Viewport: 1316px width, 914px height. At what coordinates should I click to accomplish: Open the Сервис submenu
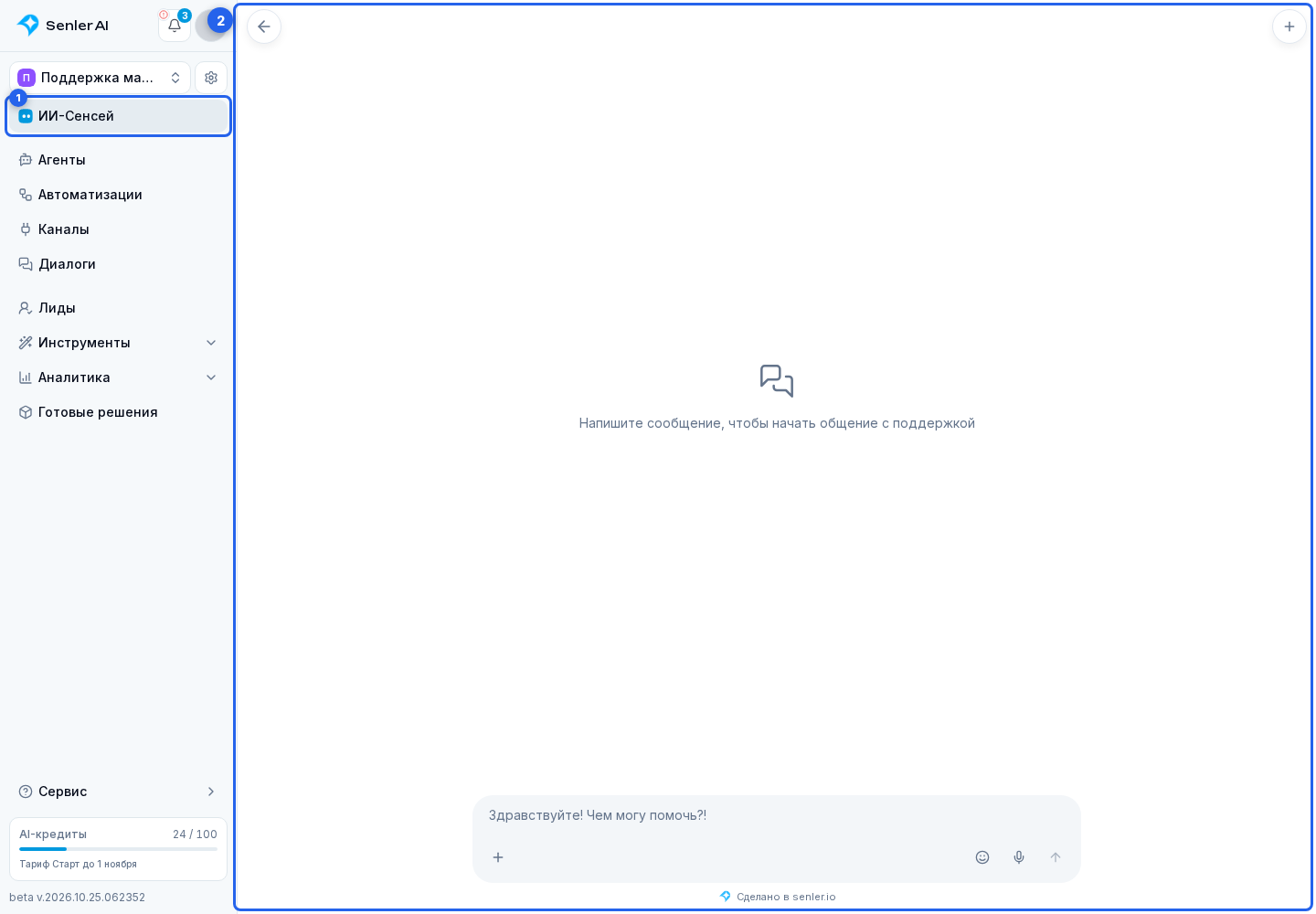coord(118,792)
